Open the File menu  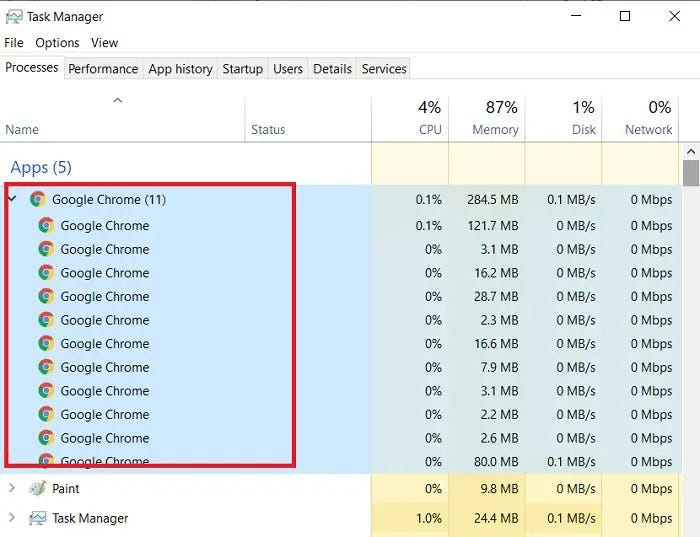coord(14,43)
